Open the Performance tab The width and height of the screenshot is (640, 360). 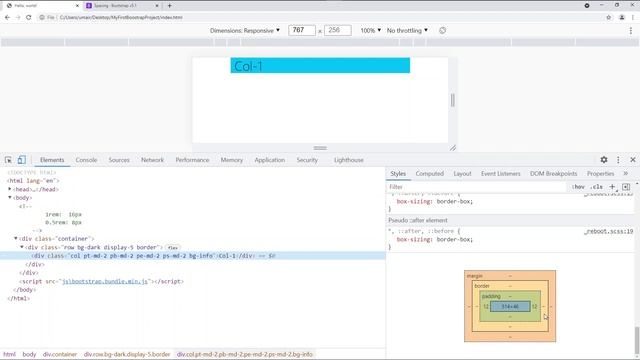[192, 160]
